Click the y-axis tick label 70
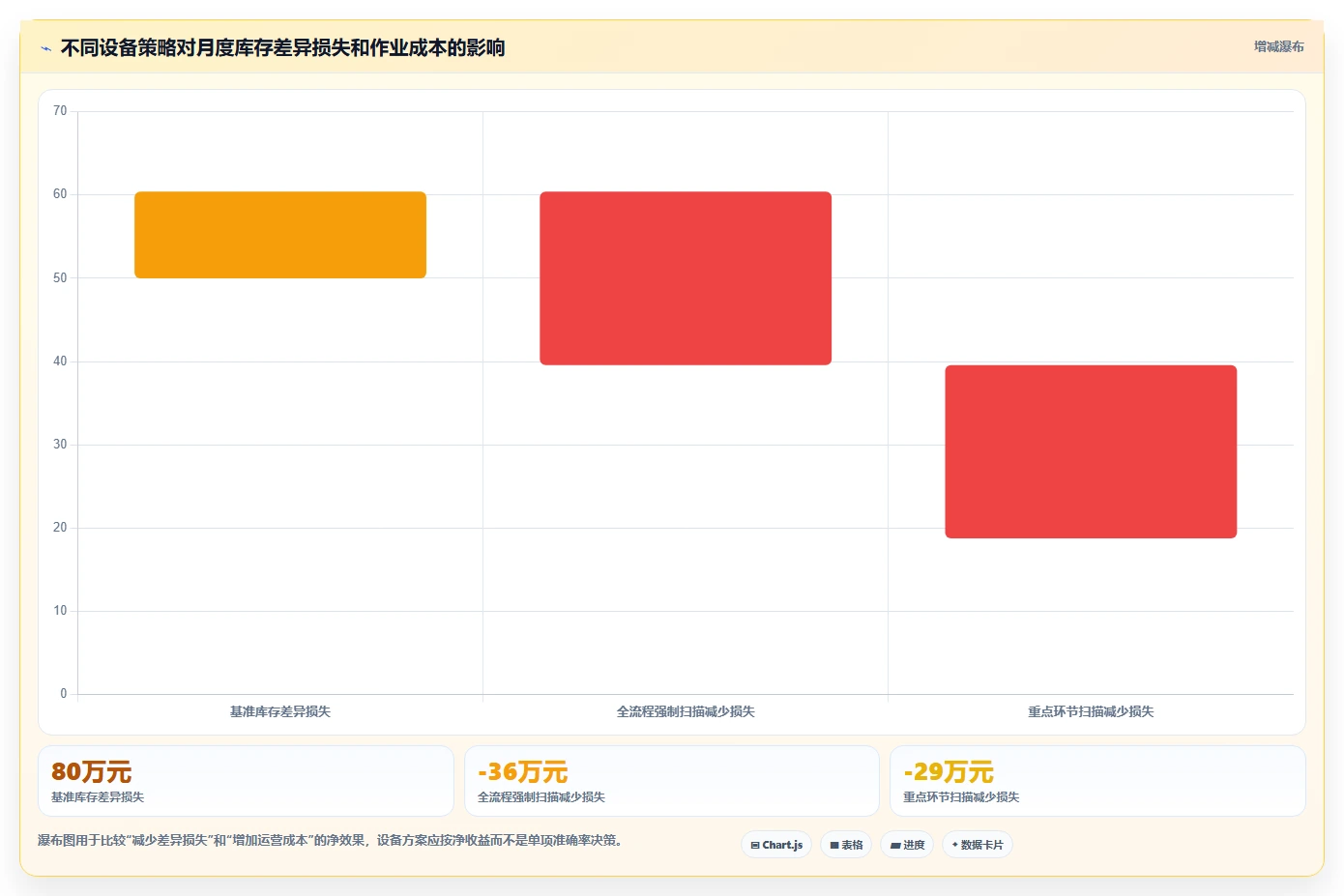Viewport: 1344px width, 896px height. [60, 111]
